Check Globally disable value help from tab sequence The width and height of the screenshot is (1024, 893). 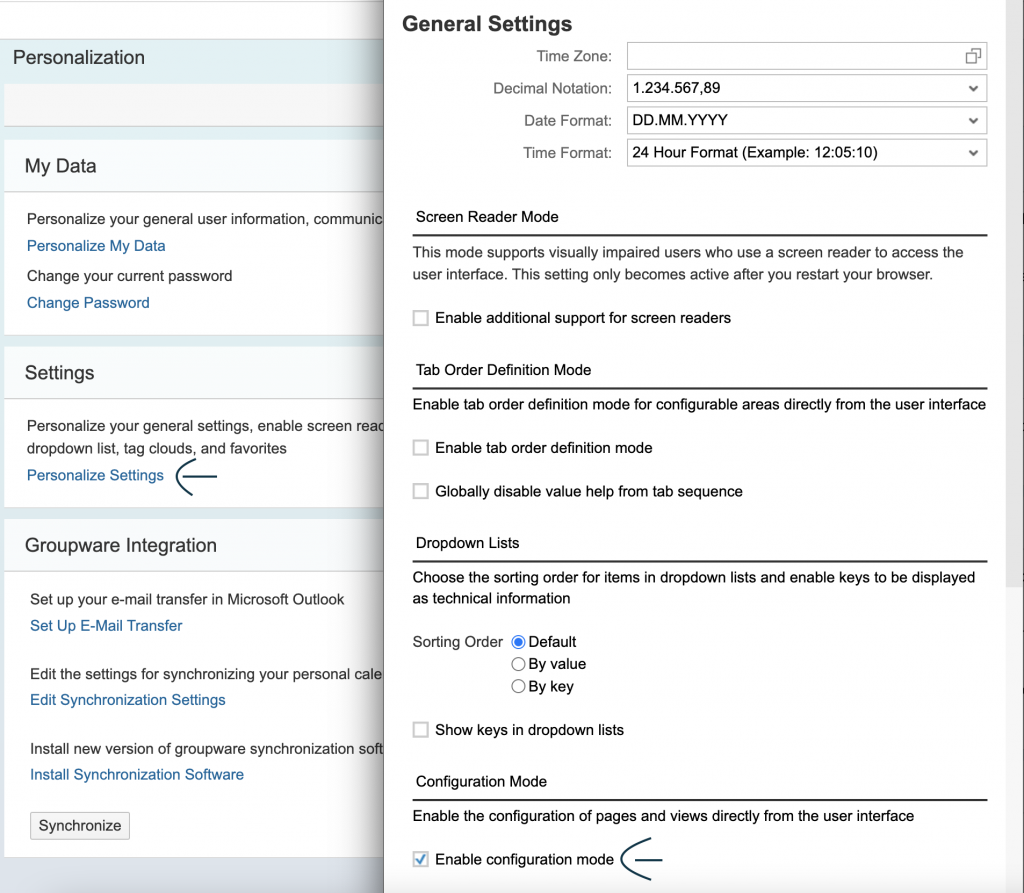pyautogui.click(x=421, y=491)
